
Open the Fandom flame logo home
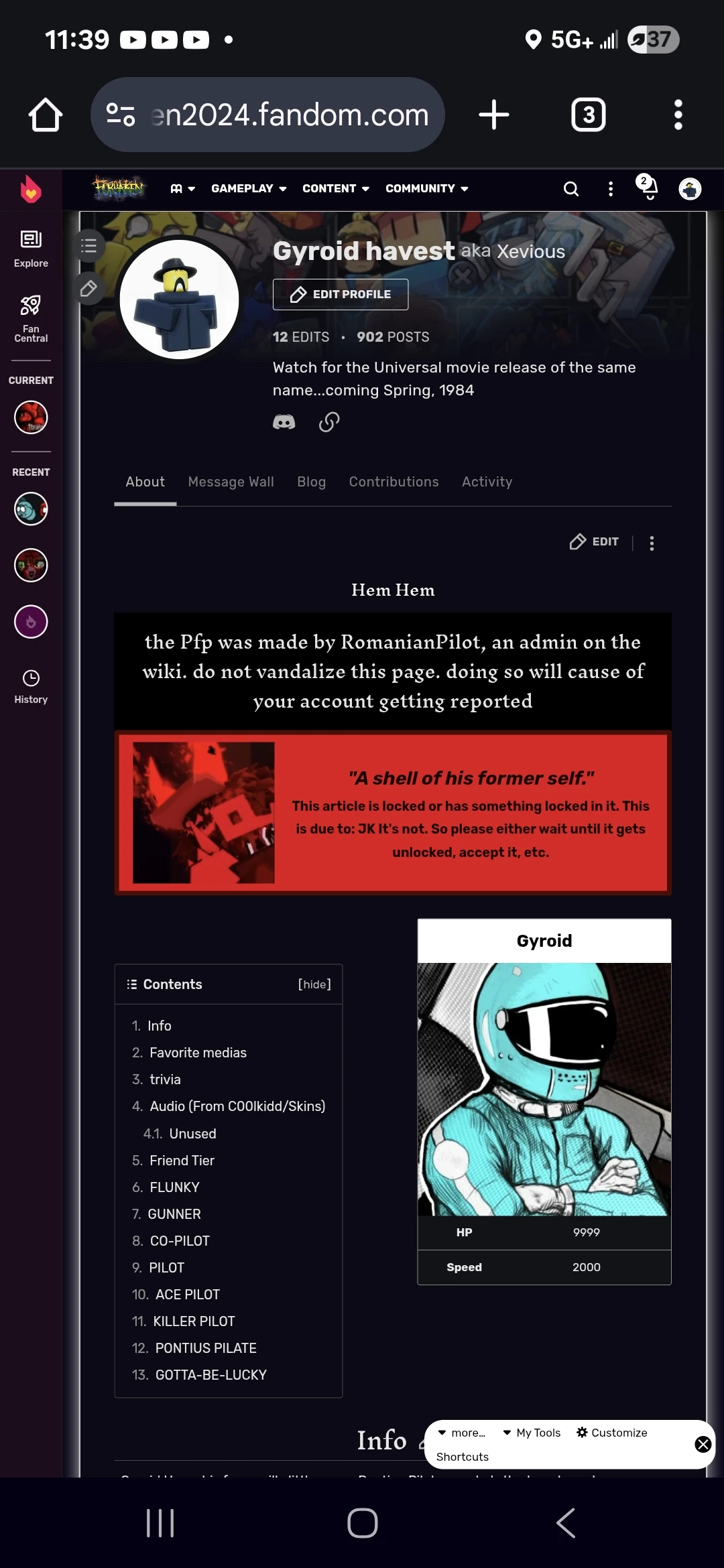pos(31,190)
